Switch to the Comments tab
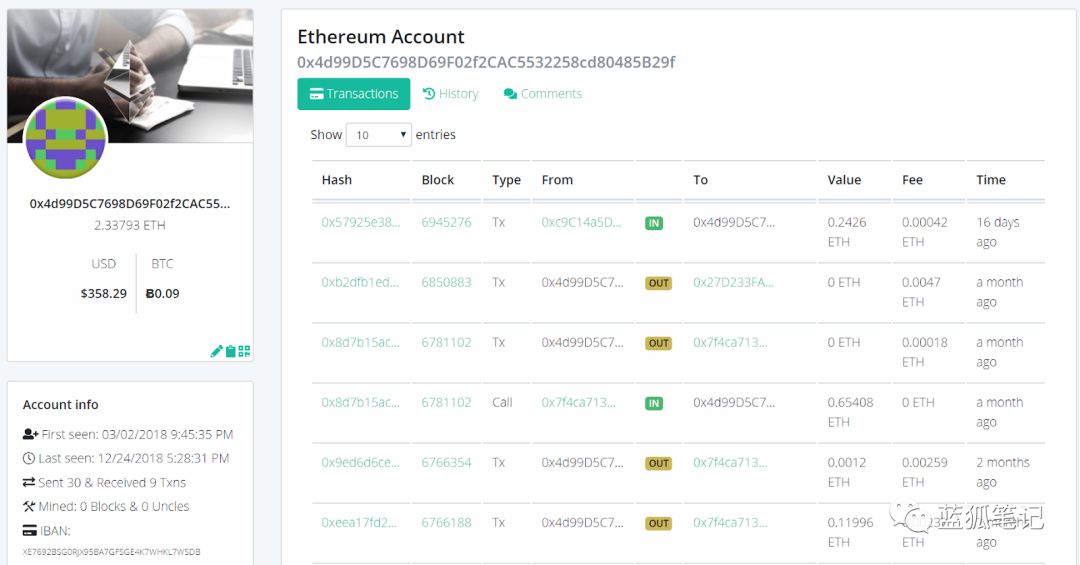This screenshot has width=1080, height=565. click(543, 94)
